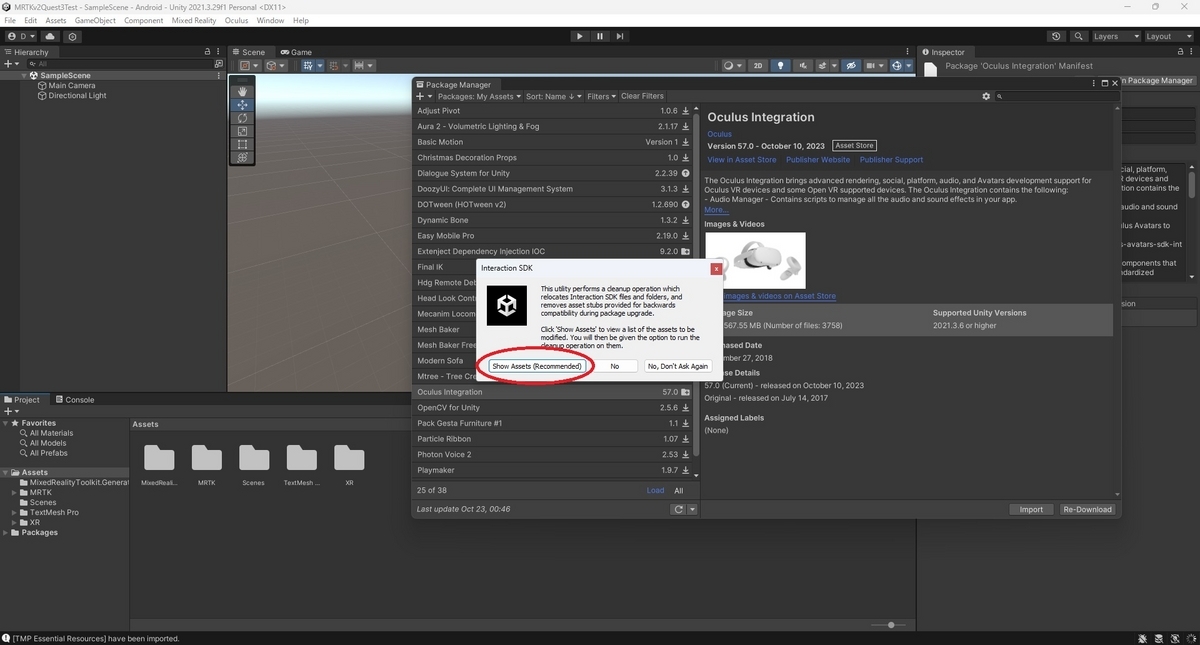
Task: Select Photon Voice 2 package row
Action: pyautogui.click(x=553, y=454)
